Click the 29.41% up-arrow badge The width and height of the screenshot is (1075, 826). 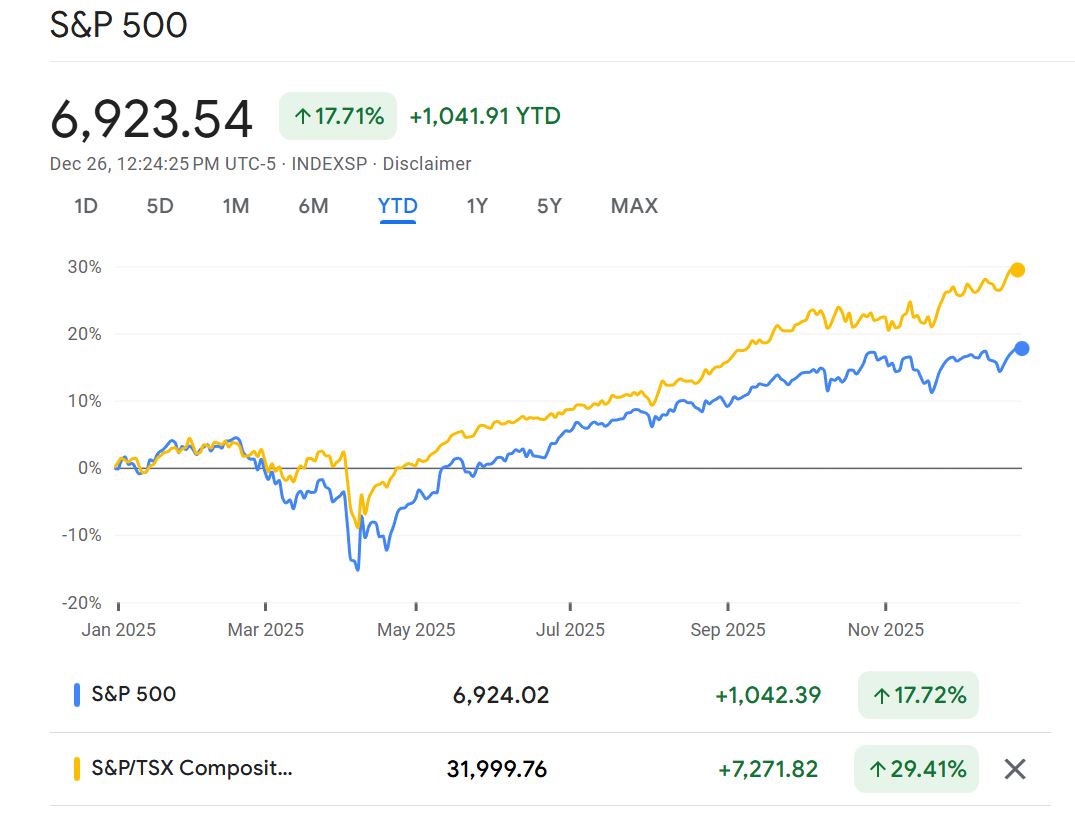click(916, 769)
